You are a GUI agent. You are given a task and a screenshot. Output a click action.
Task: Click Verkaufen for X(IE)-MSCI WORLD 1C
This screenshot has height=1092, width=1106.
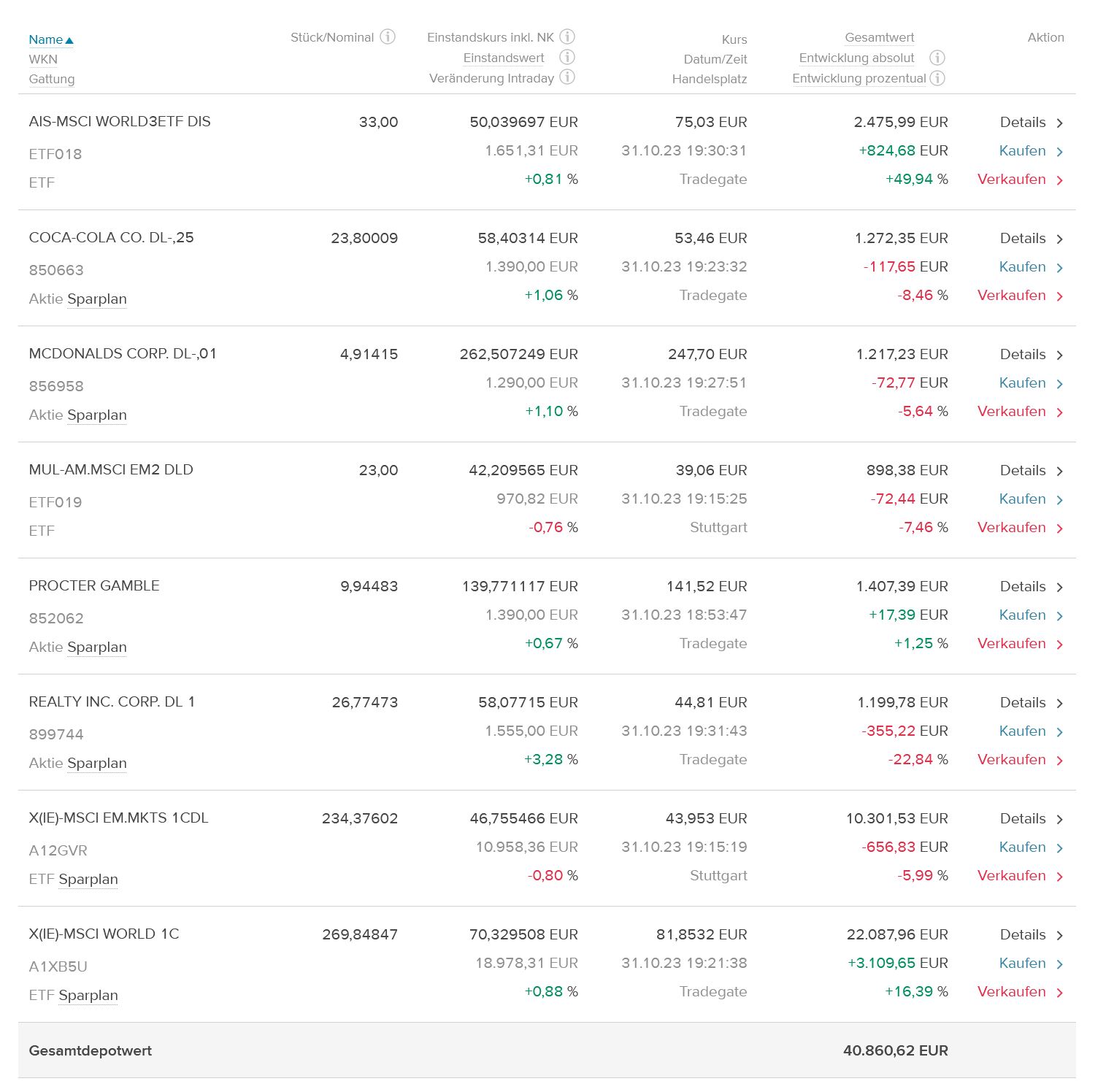coord(1021,991)
